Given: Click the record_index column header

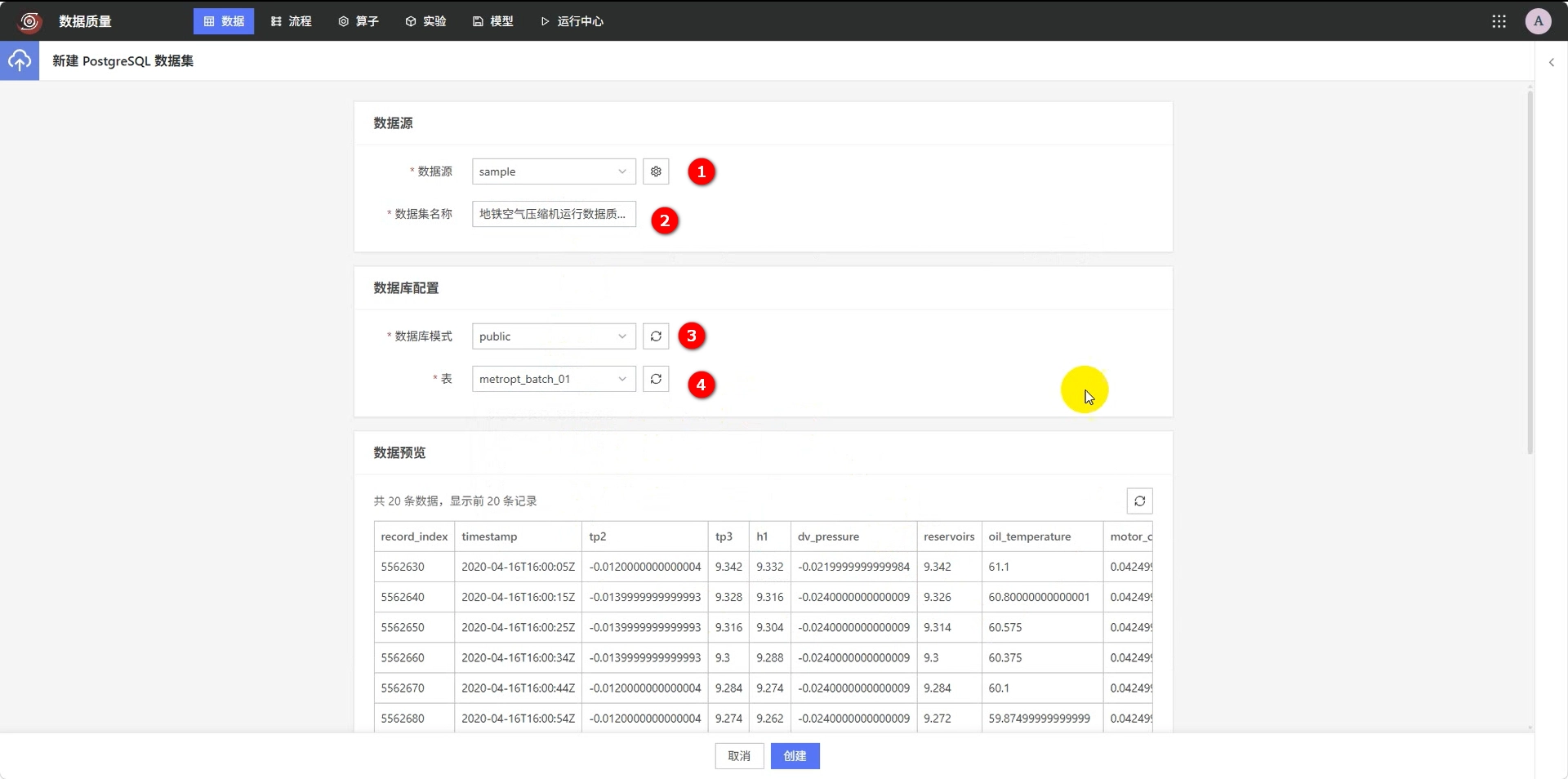Looking at the screenshot, I should click(414, 536).
